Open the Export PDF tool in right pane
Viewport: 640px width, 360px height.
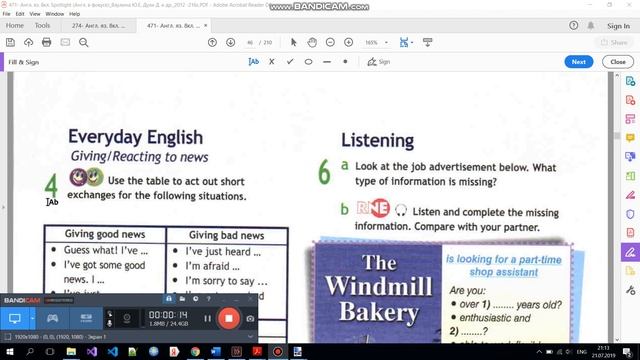pos(630,81)
